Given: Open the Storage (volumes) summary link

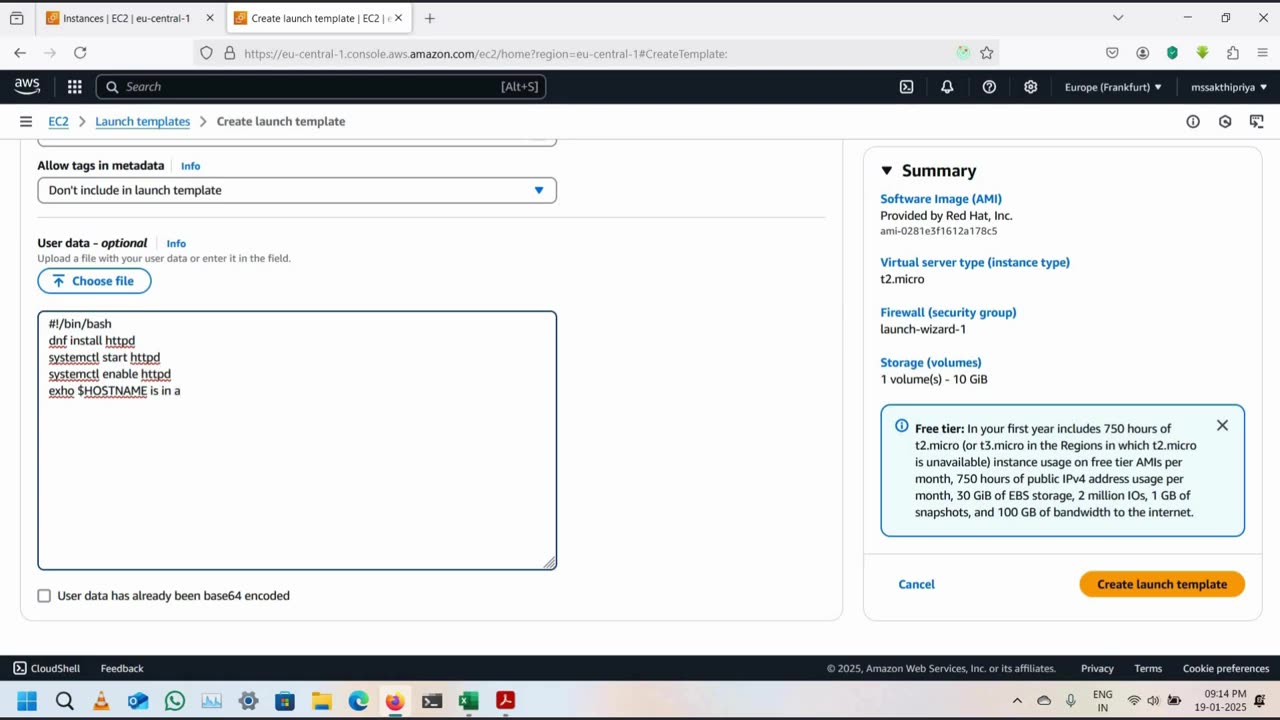Looking at the screenshot, I should tap(931, 362).
